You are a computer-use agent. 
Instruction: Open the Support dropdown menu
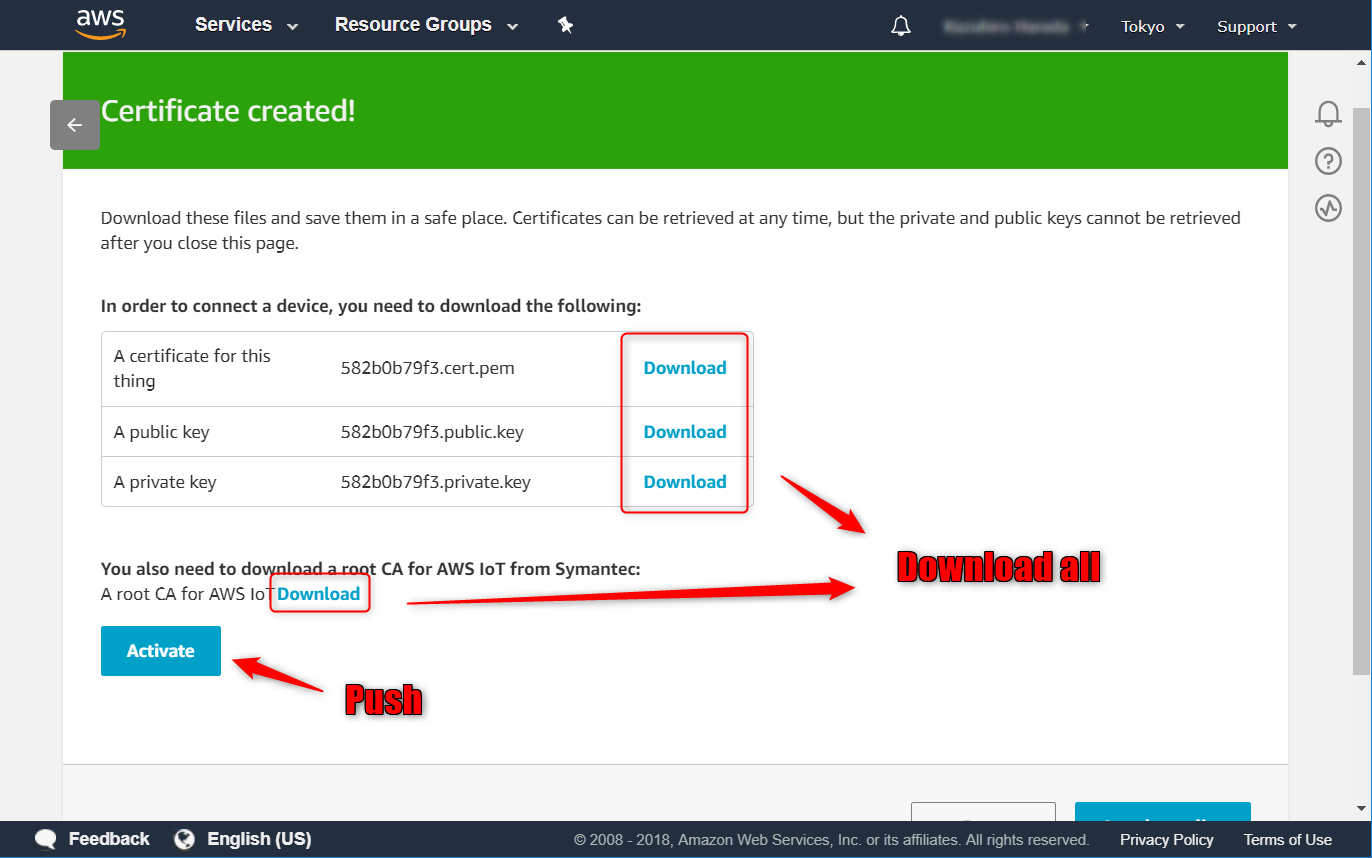point(1256,27)
